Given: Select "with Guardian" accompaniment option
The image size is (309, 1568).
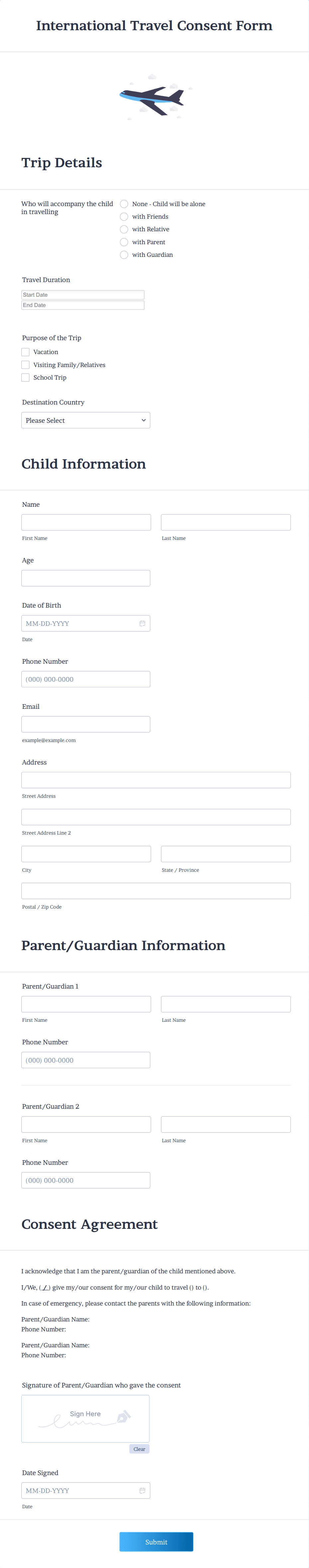Looking at the screenshot, I should click(x=124, y=255).
